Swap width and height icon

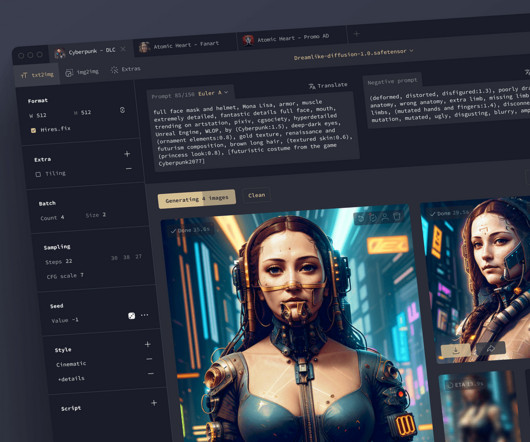click(x=122, y=110)
